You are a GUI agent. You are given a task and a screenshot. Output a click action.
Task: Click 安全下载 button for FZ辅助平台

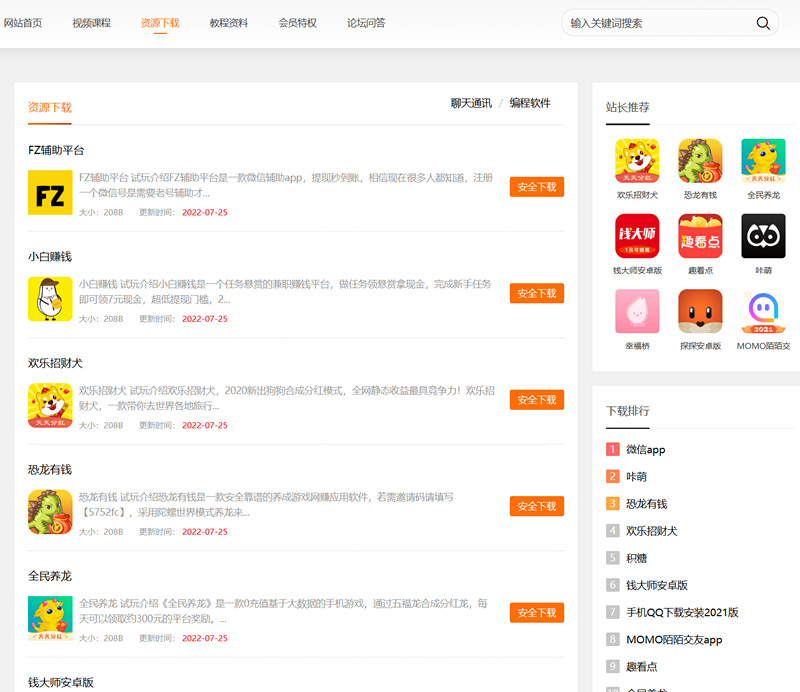click(536, 187)
